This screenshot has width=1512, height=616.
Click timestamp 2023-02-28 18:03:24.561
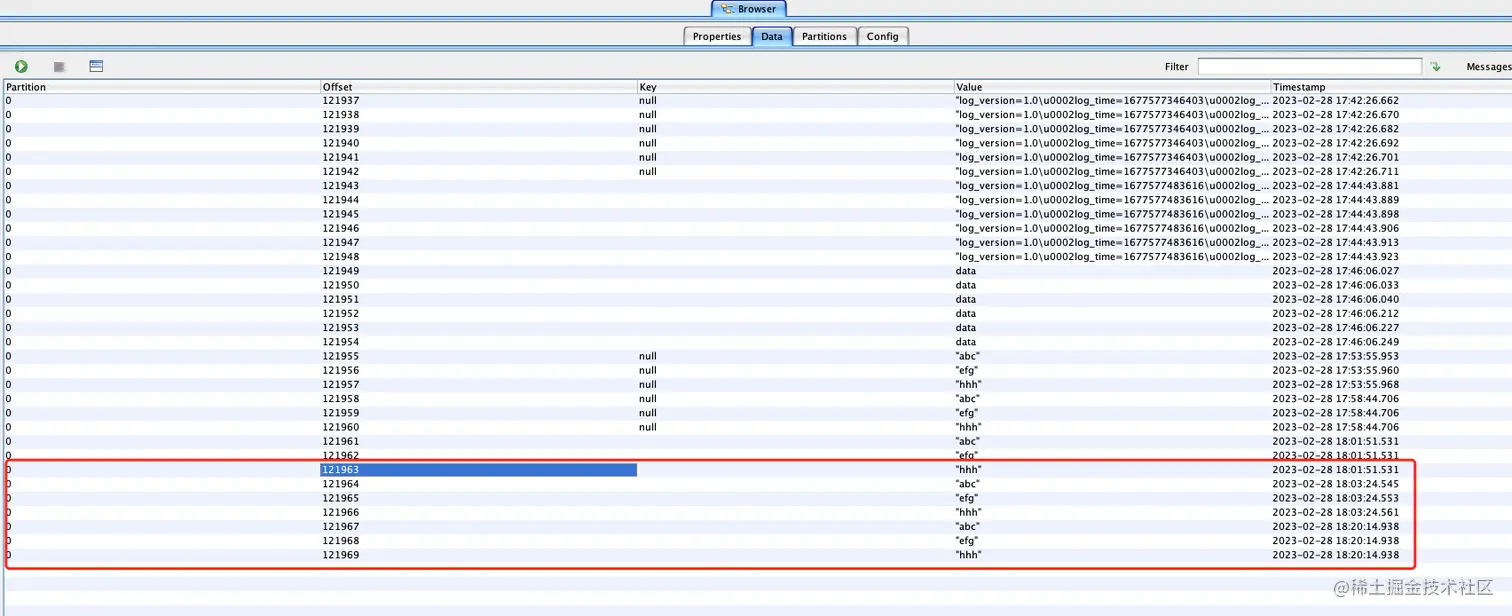point(1335,512)
